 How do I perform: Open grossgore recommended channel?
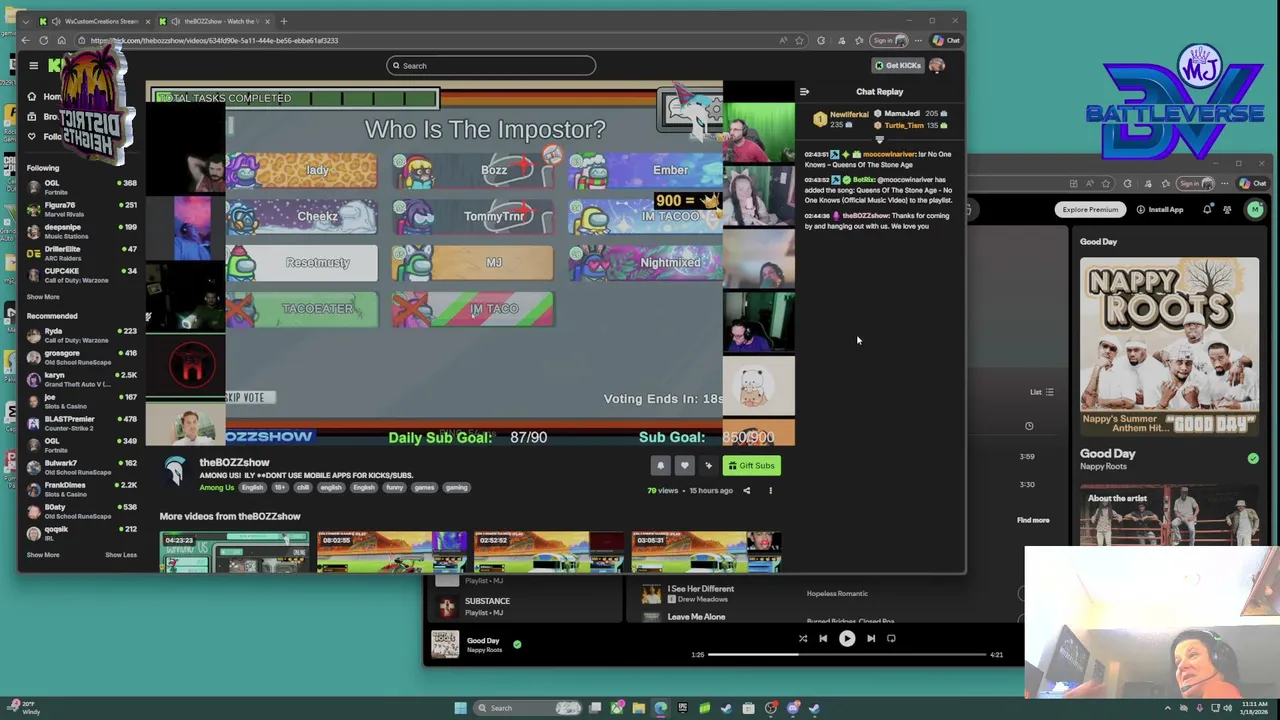[x=82, y=357]
